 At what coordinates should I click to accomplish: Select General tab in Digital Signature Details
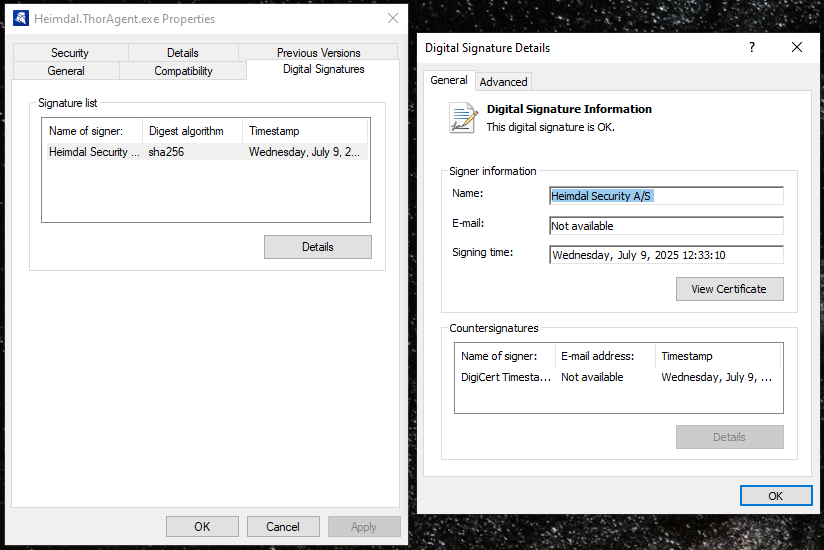pos(449,80)
